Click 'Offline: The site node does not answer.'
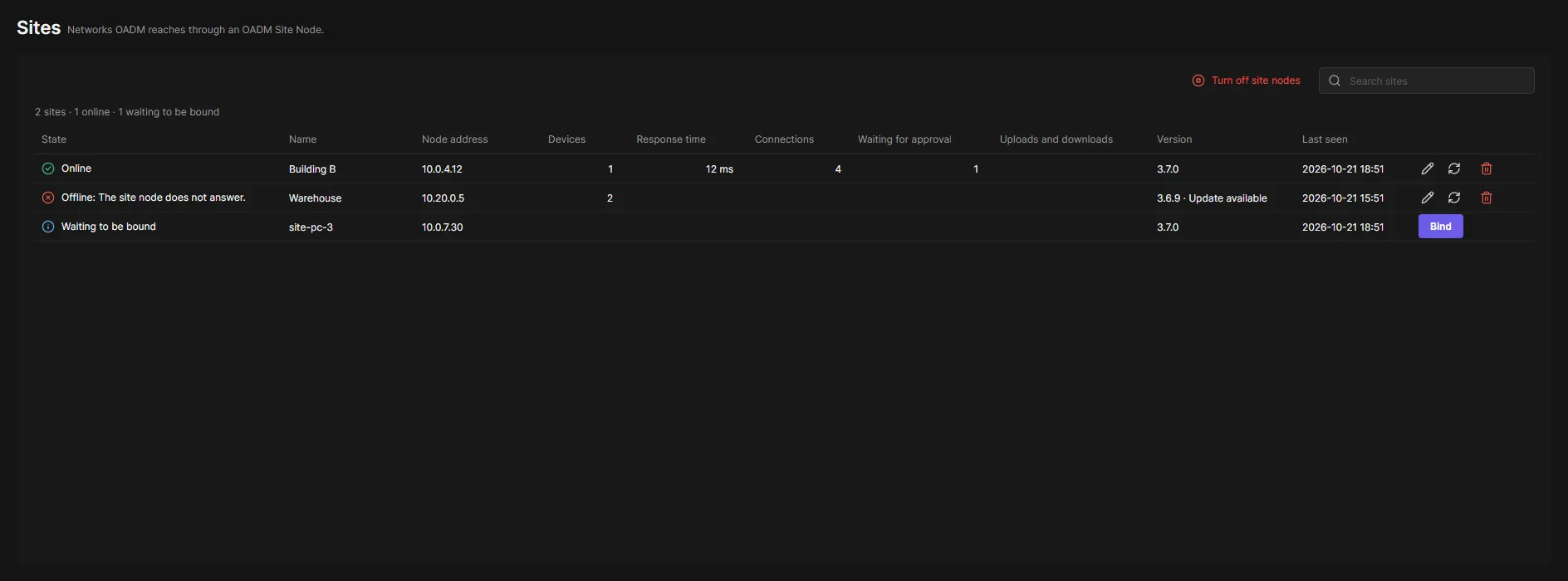 [154, 198]
